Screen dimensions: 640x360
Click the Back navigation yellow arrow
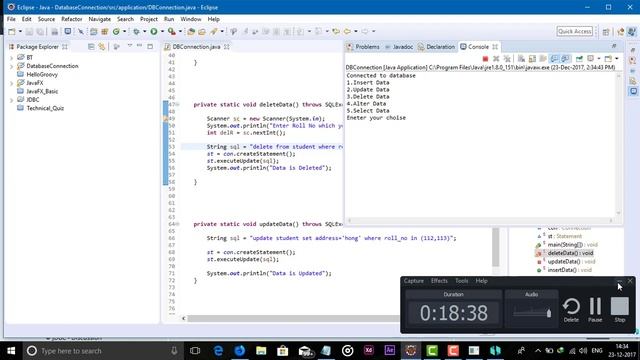coord(347,31)
